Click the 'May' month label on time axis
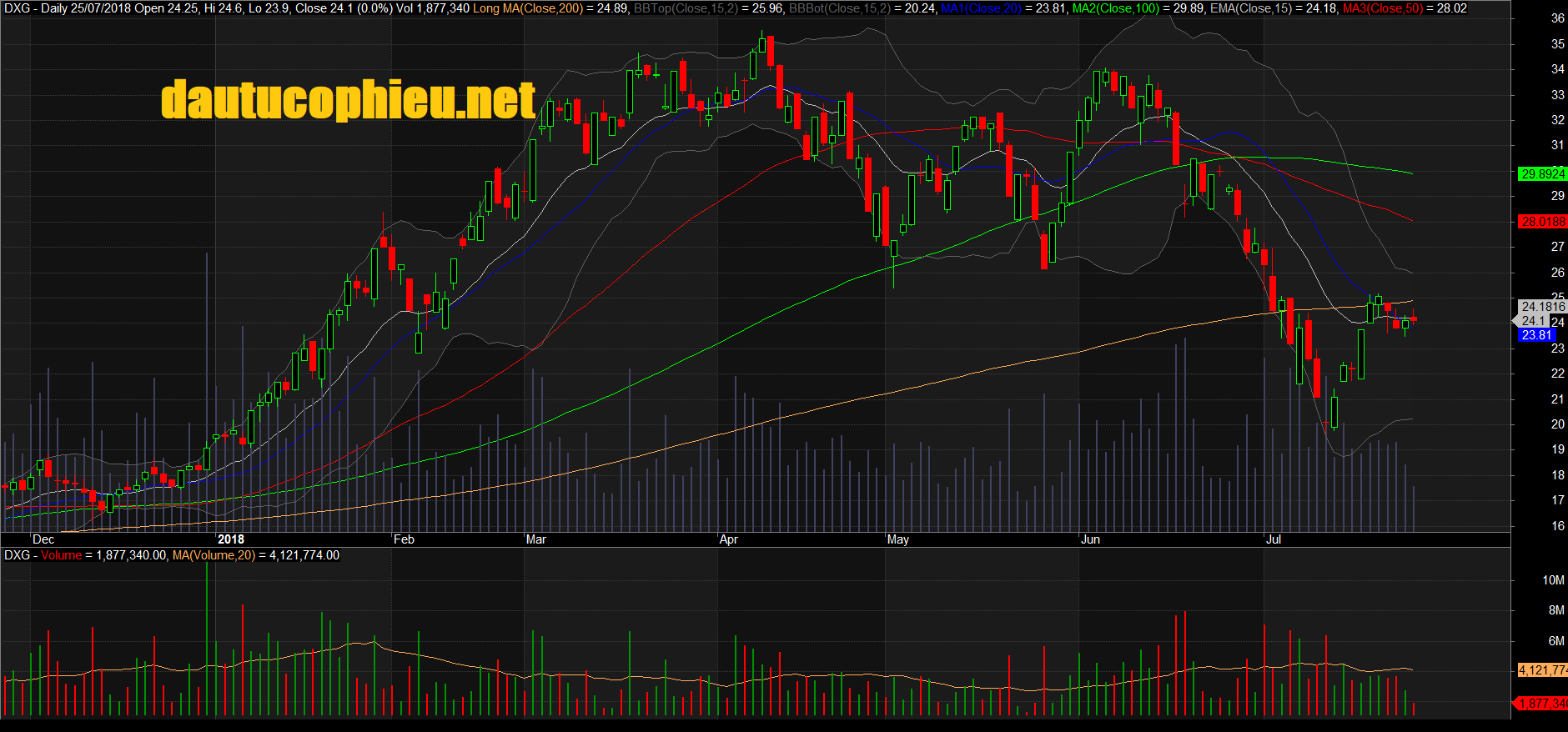Image resolution: width=1568 pixels, height=732 pixels. click(x=898, y=539)
